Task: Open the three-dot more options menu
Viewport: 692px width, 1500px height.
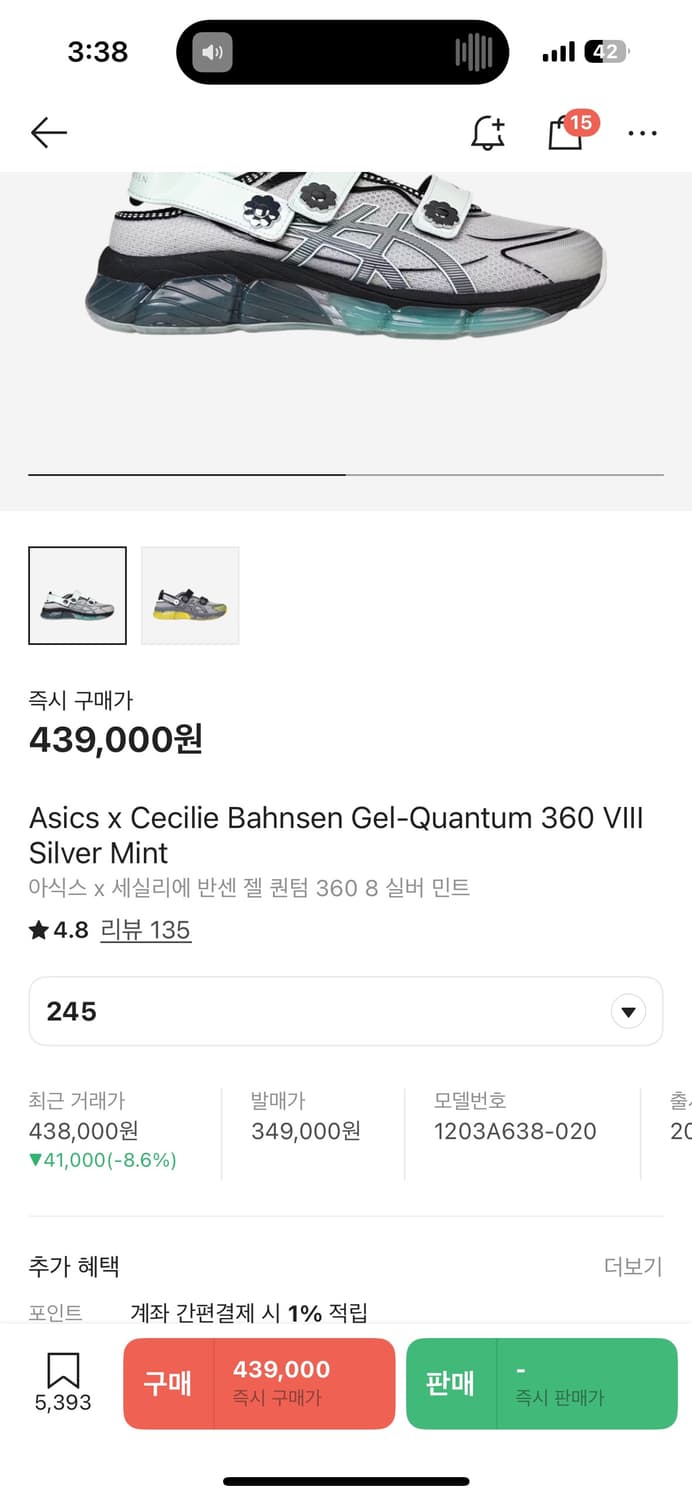Action: tap(642, 132)
